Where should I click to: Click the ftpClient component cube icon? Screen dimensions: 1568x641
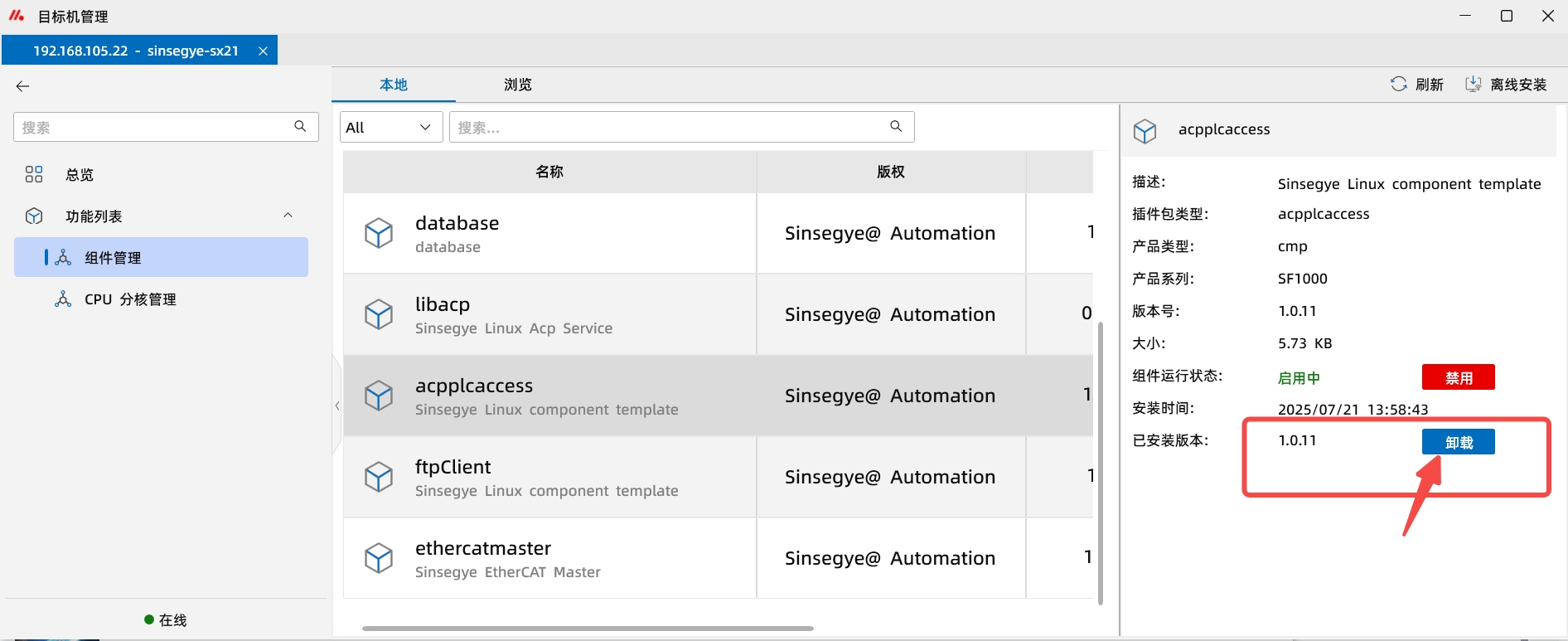[379, 477]
